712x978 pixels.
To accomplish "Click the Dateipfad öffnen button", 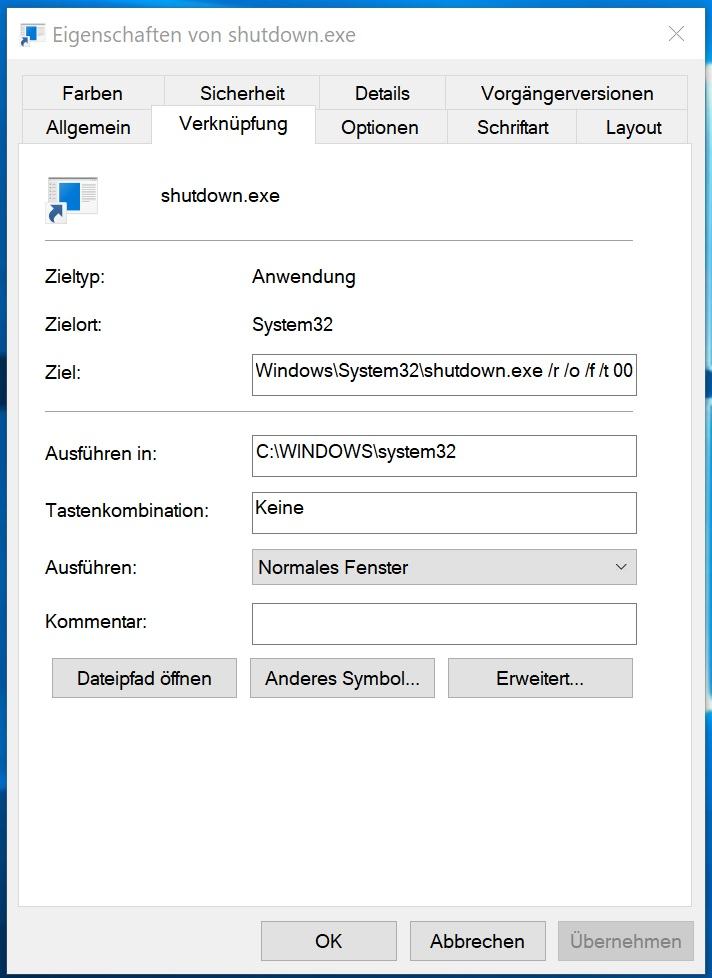I will 144,678.
